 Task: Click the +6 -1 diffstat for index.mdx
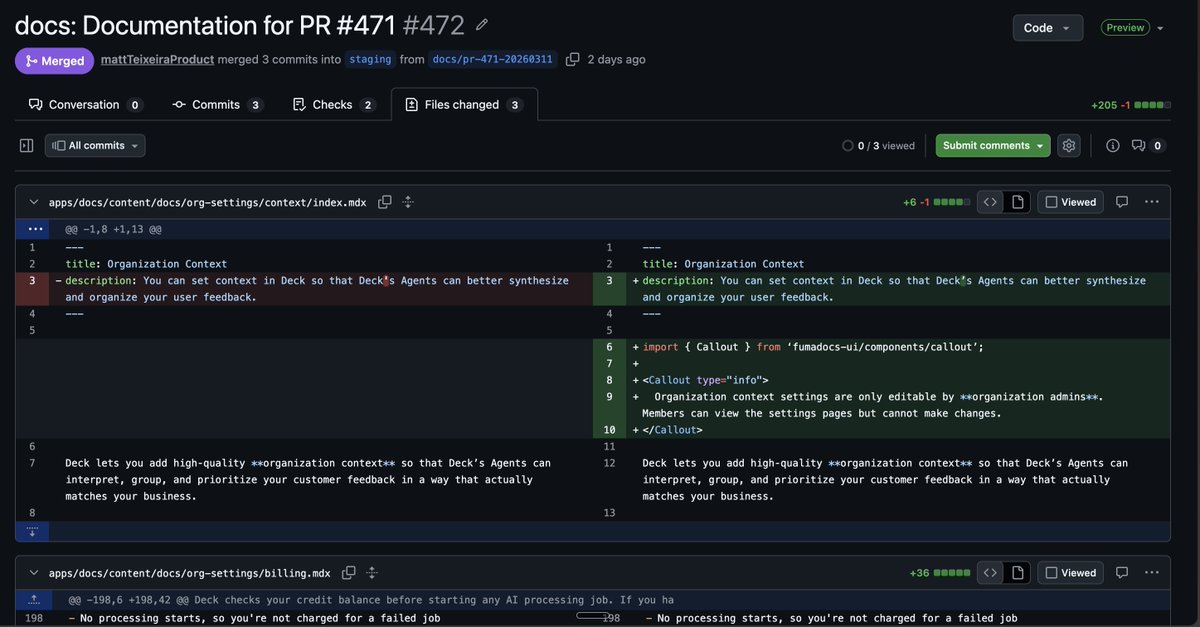pos(936,202)
